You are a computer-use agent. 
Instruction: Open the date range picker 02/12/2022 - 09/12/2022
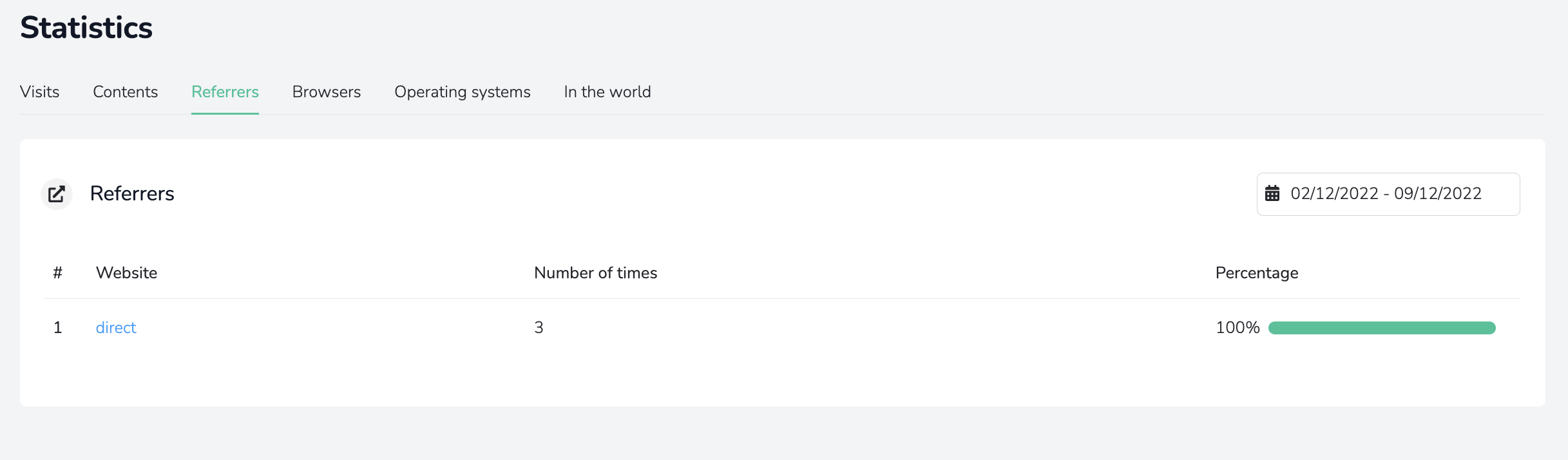tap(1388, 194)
